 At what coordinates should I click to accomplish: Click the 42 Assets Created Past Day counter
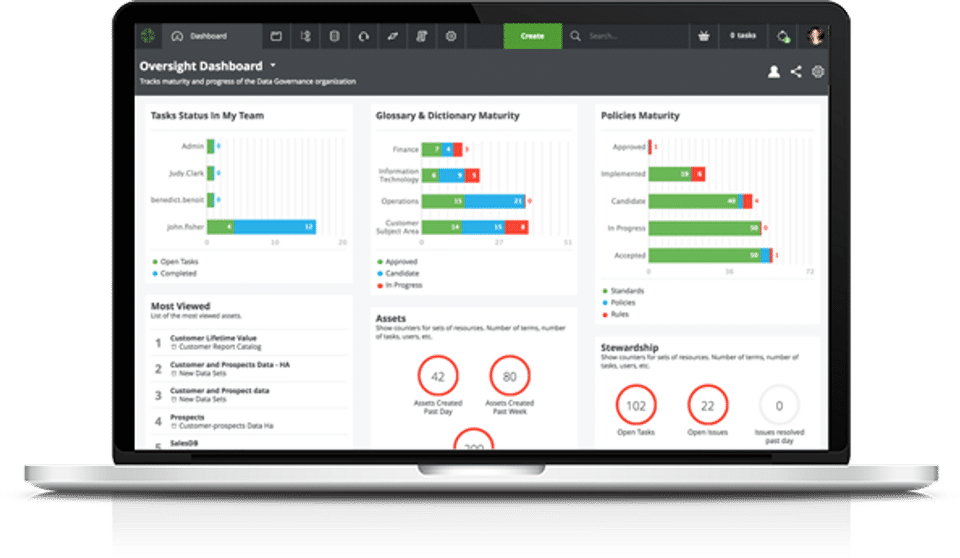438,376
